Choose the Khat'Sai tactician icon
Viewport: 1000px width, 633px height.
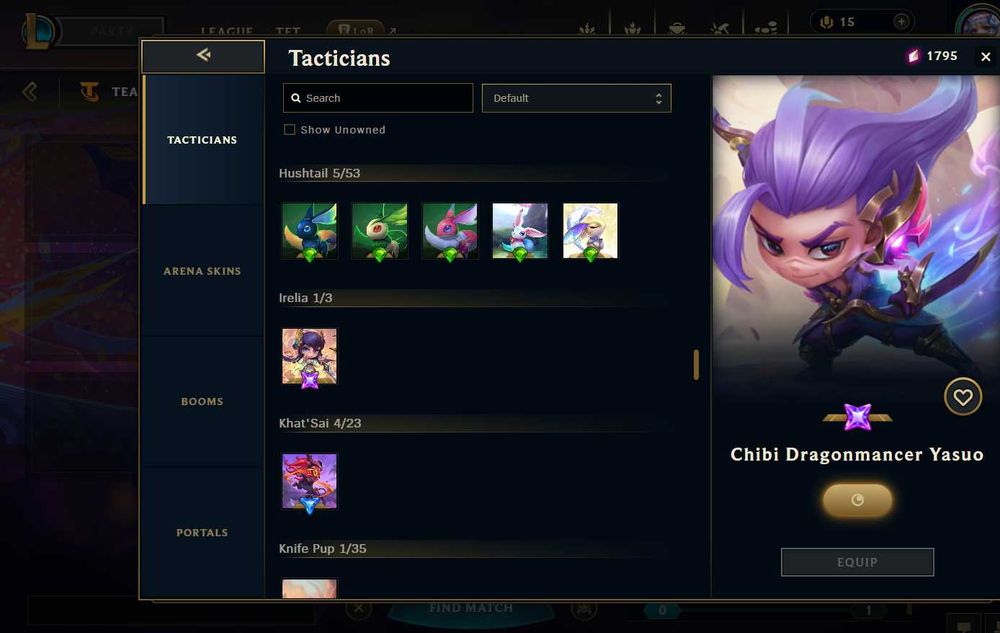309,481
